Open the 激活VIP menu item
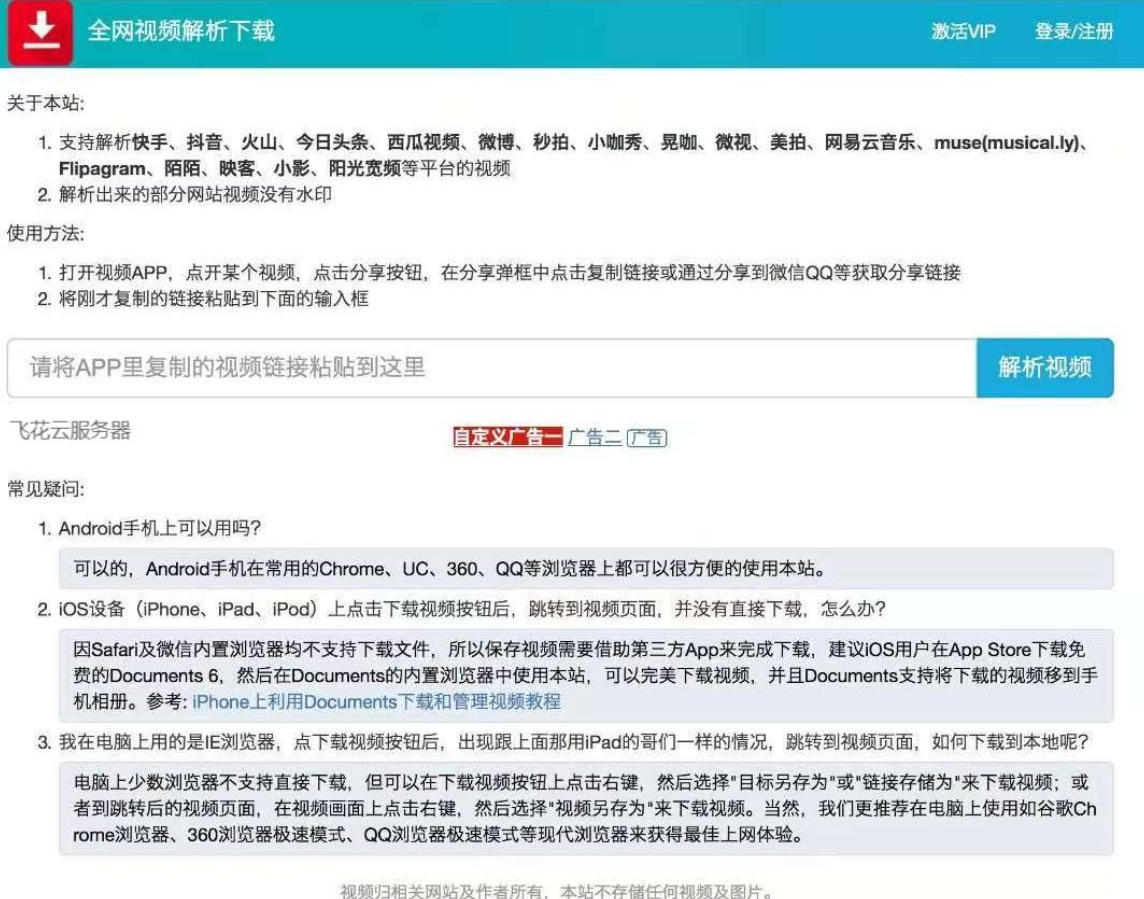This screenshot has height=899, width=1144. (x=963, y=31)
